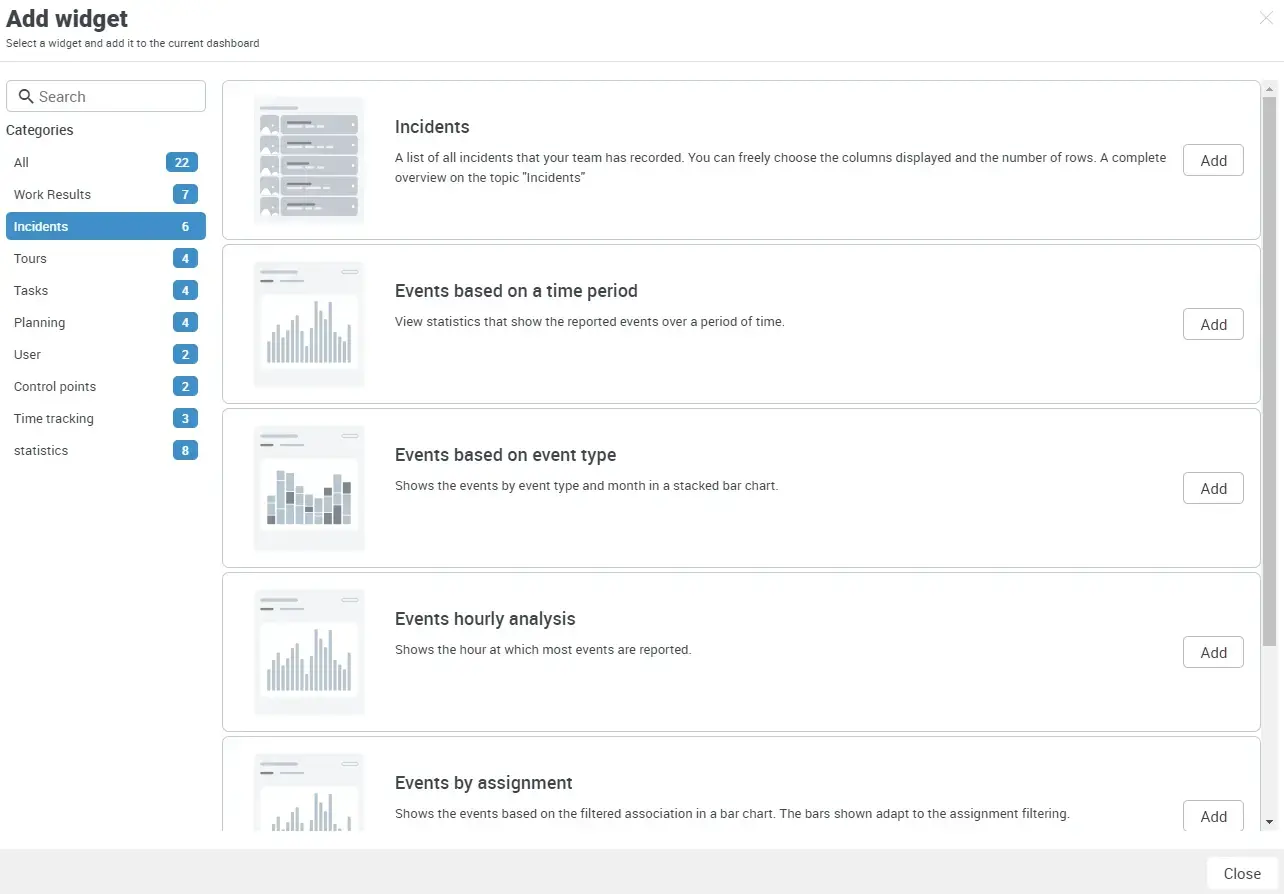Add the Incidents widget
Screen dimensions: 1284x894
pyautogui.click(x=1212, y=160)
